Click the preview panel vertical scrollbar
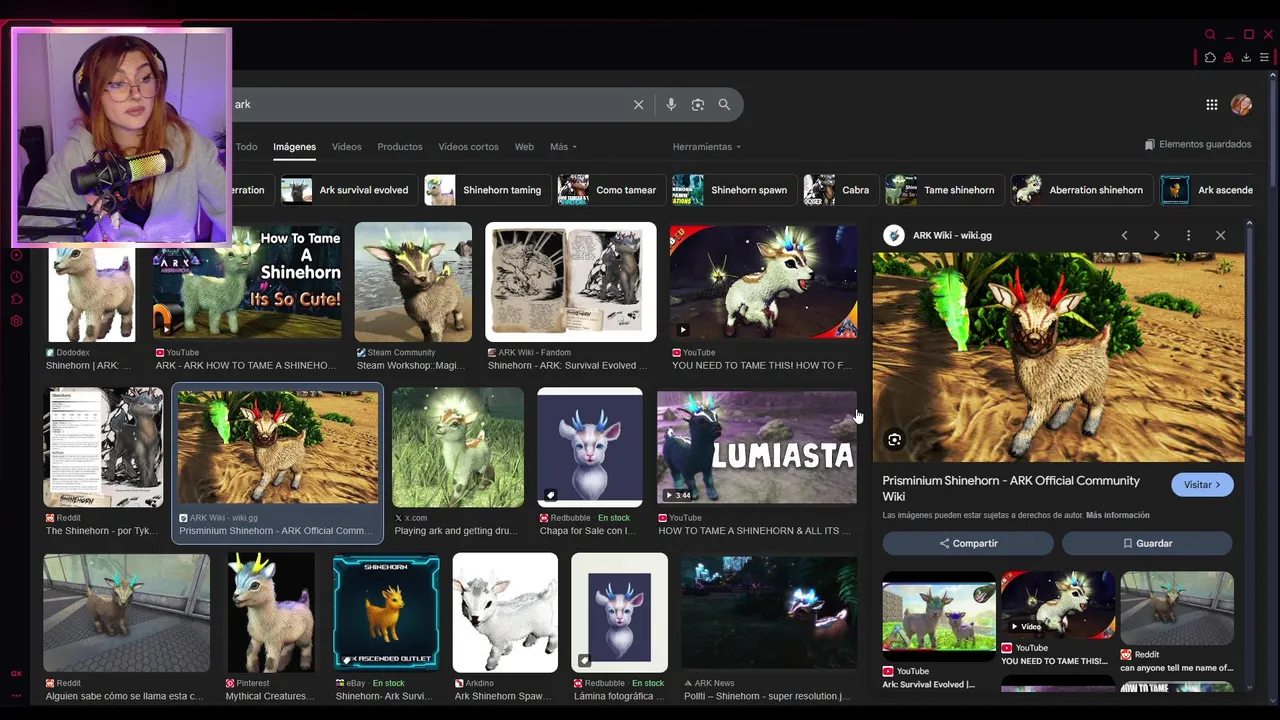 pyautogui.click(x=1249, y=330)
